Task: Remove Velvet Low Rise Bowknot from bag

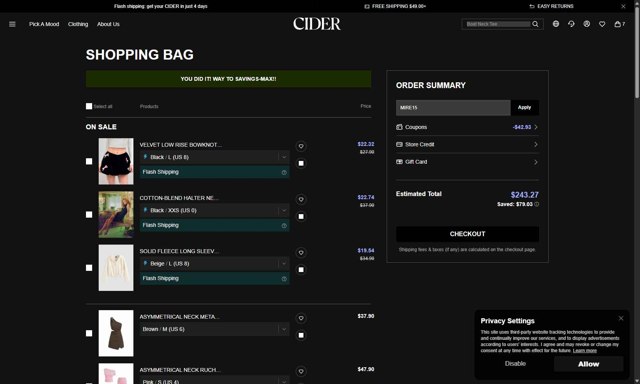Action: (301, 163)
